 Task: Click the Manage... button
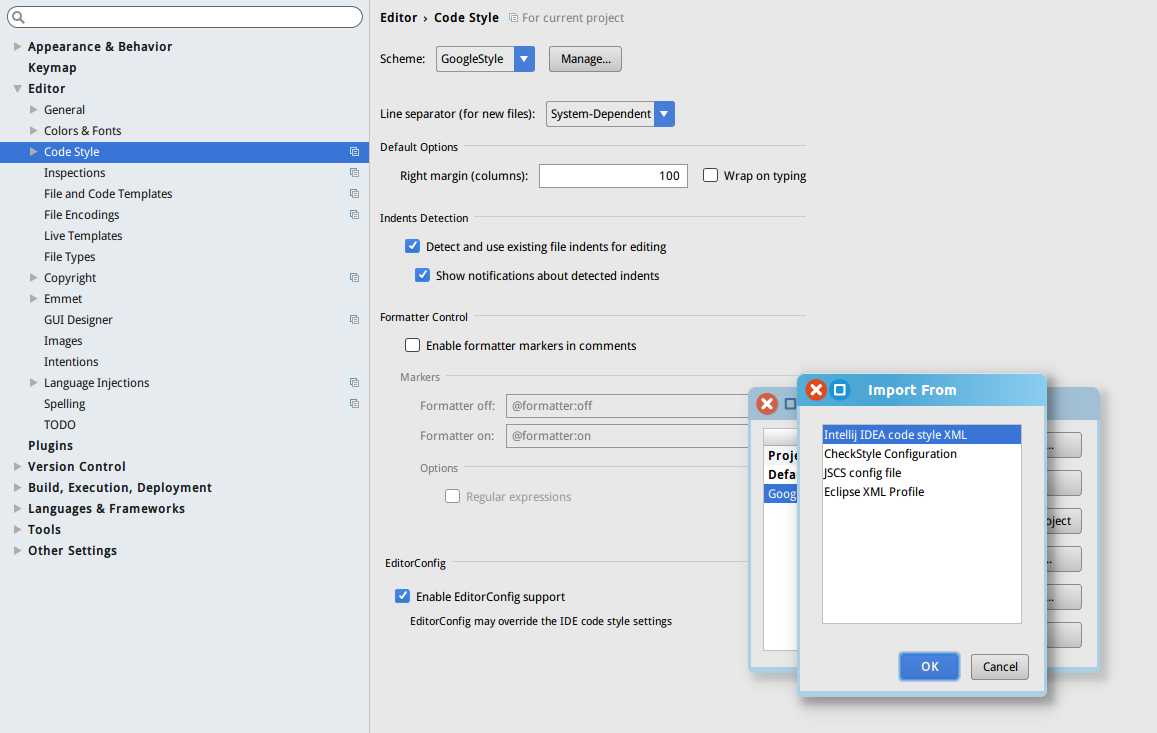click(x=585, y=59)
